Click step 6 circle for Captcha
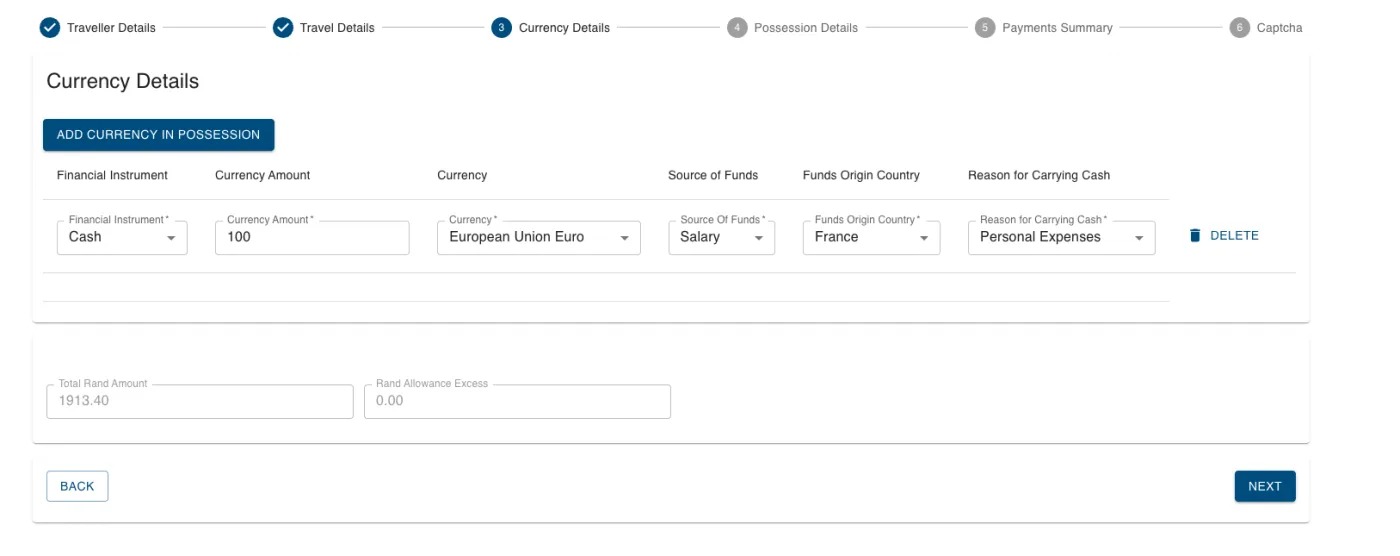The width and height of the screenshot is (1400, 556). pyautogui.click(x=1240, y=28)
